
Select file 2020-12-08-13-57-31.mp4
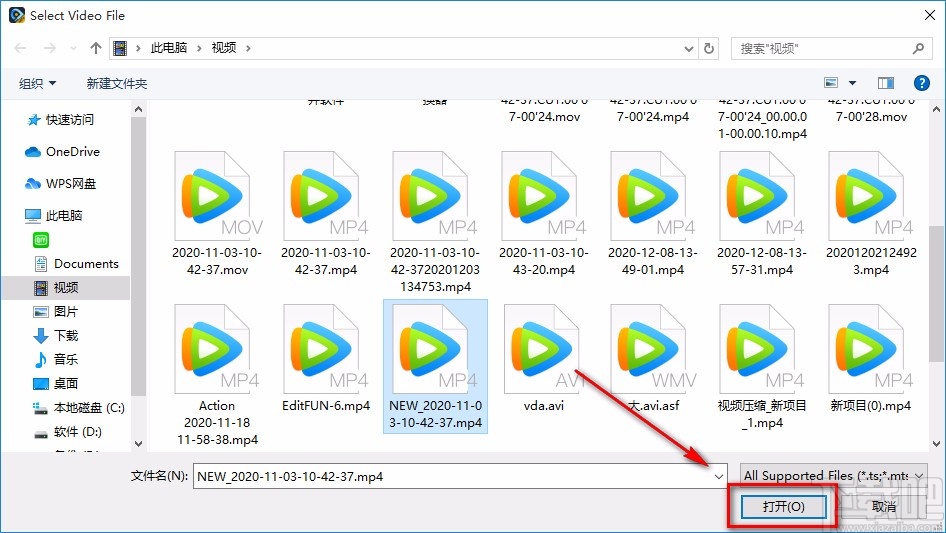762,214
